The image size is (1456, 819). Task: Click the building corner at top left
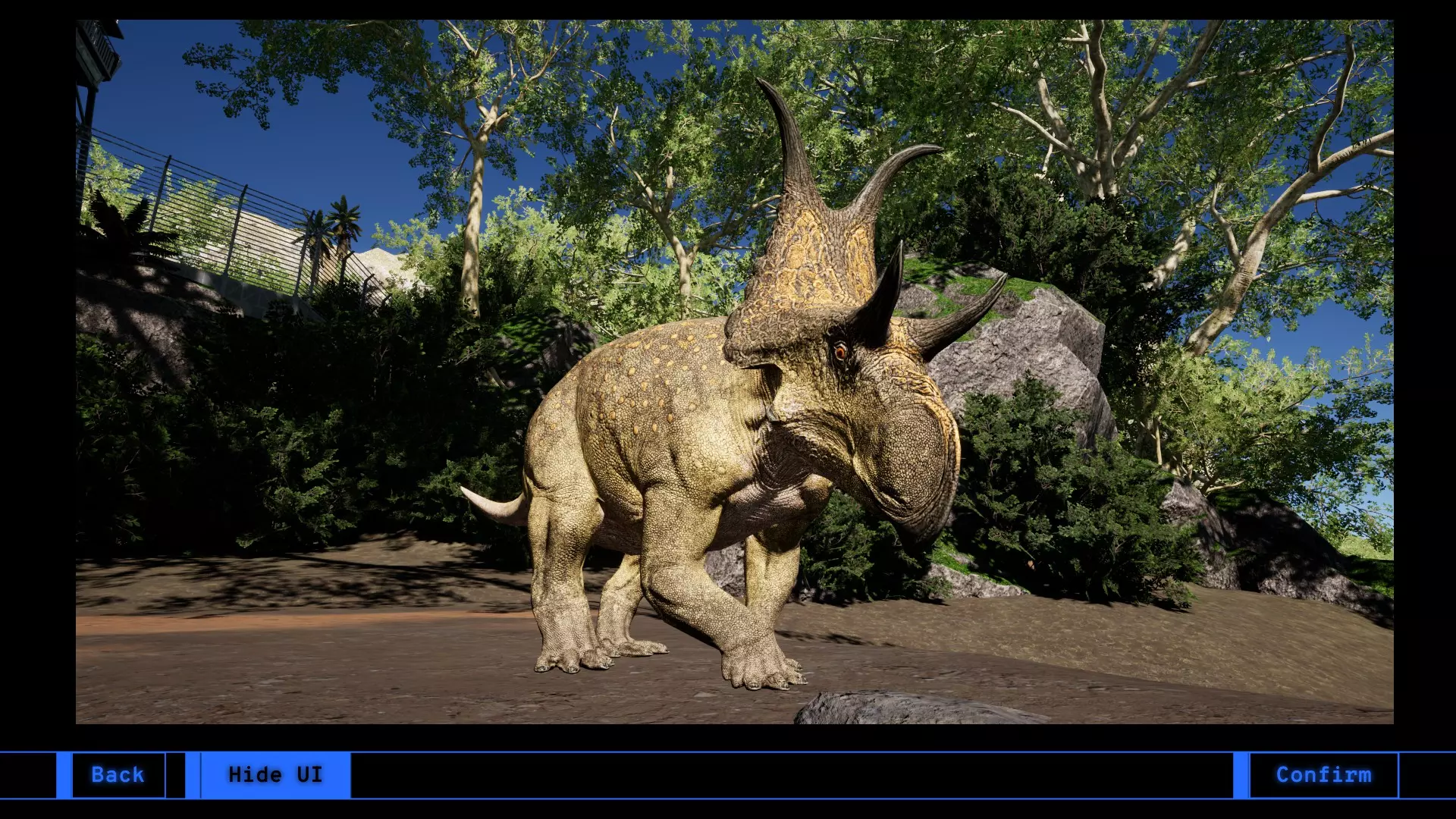[99, 53]
